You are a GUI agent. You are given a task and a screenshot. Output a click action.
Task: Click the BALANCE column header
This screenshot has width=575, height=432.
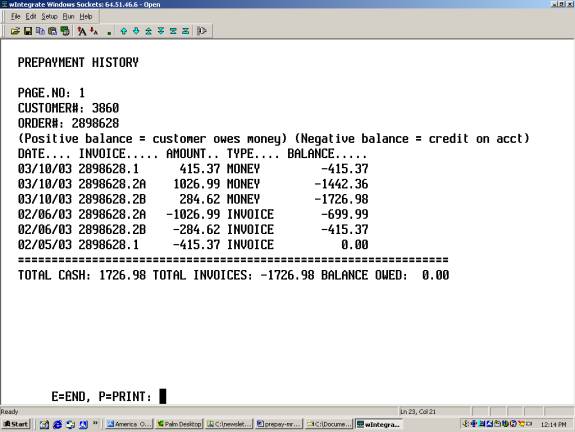[327, 154]
